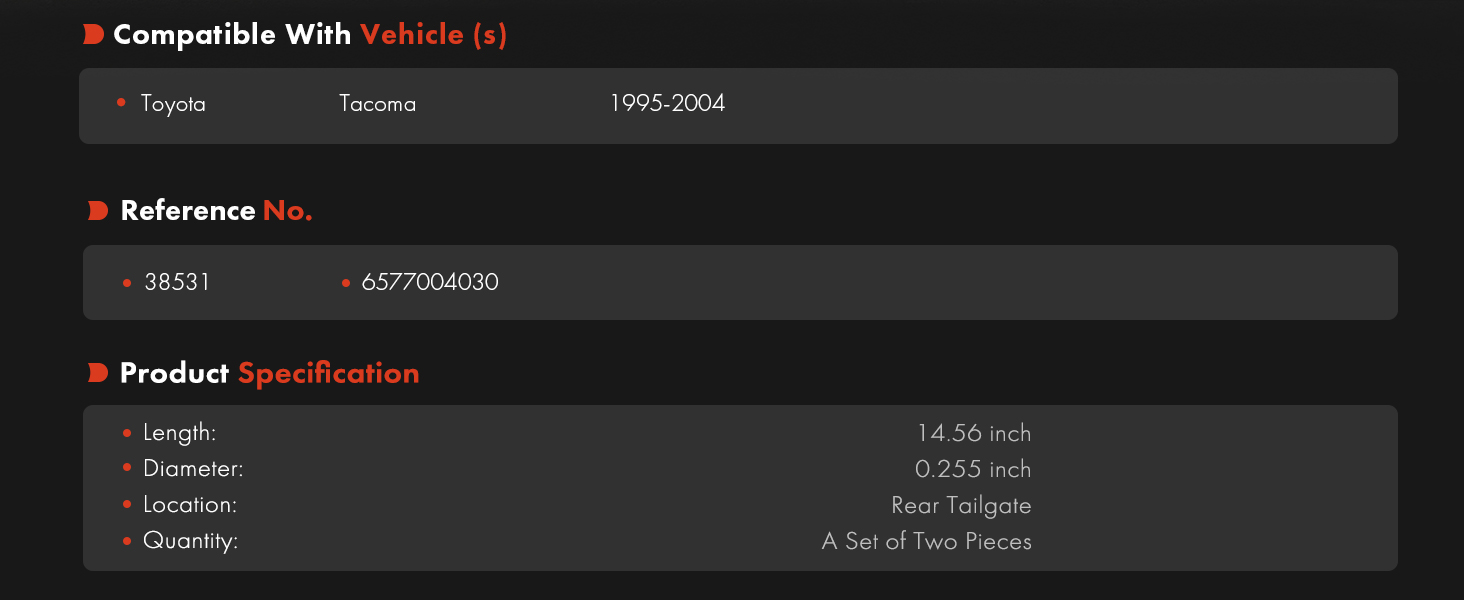Click the 1995-2004 year range

coord(667,103)
